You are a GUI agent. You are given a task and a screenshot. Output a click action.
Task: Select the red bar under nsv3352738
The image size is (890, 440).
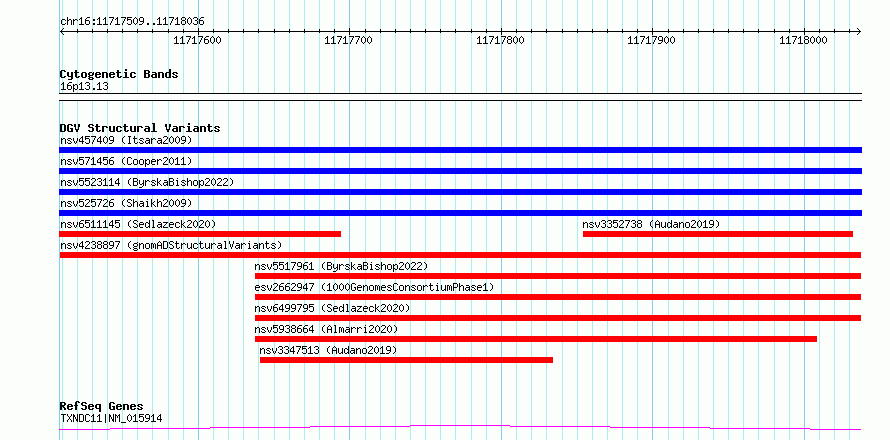(718, 234)
